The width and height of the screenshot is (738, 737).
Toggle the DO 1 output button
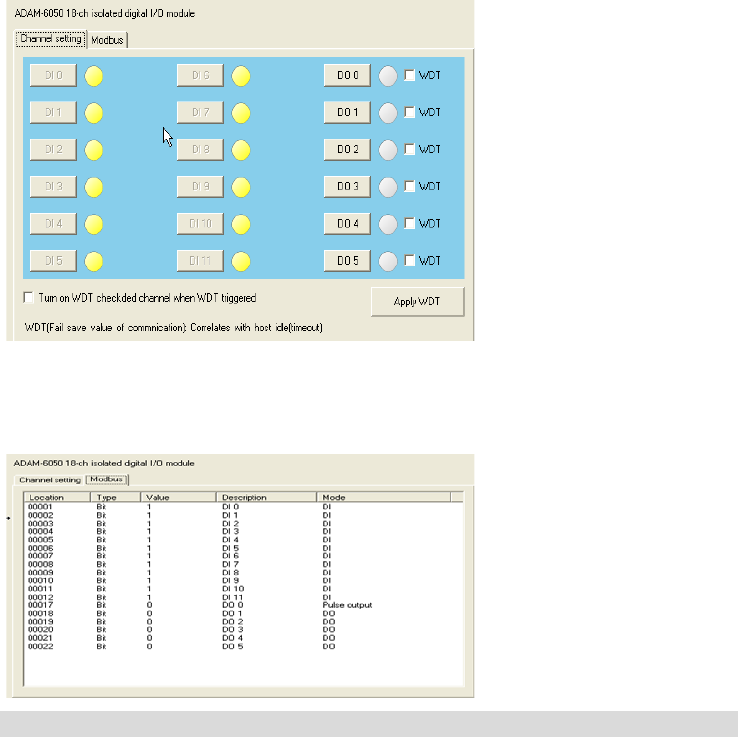(x=347, y=112)
